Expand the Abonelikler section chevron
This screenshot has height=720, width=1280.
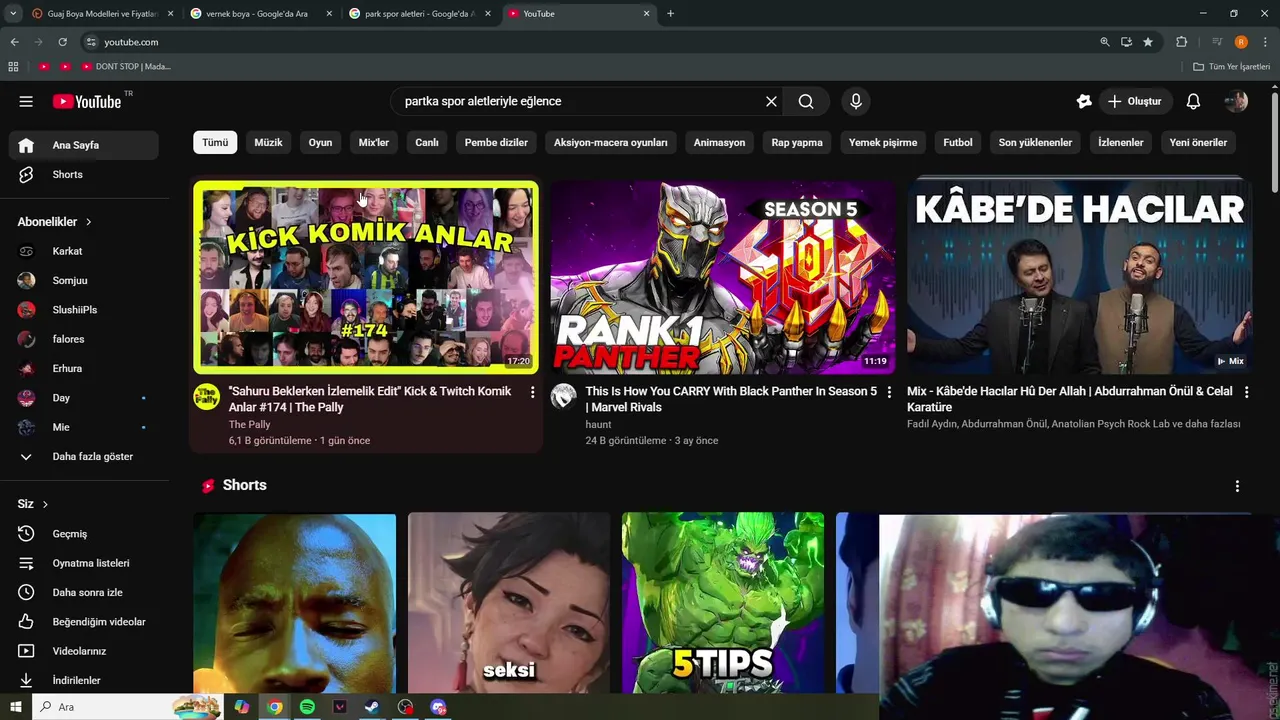[88, 222]
